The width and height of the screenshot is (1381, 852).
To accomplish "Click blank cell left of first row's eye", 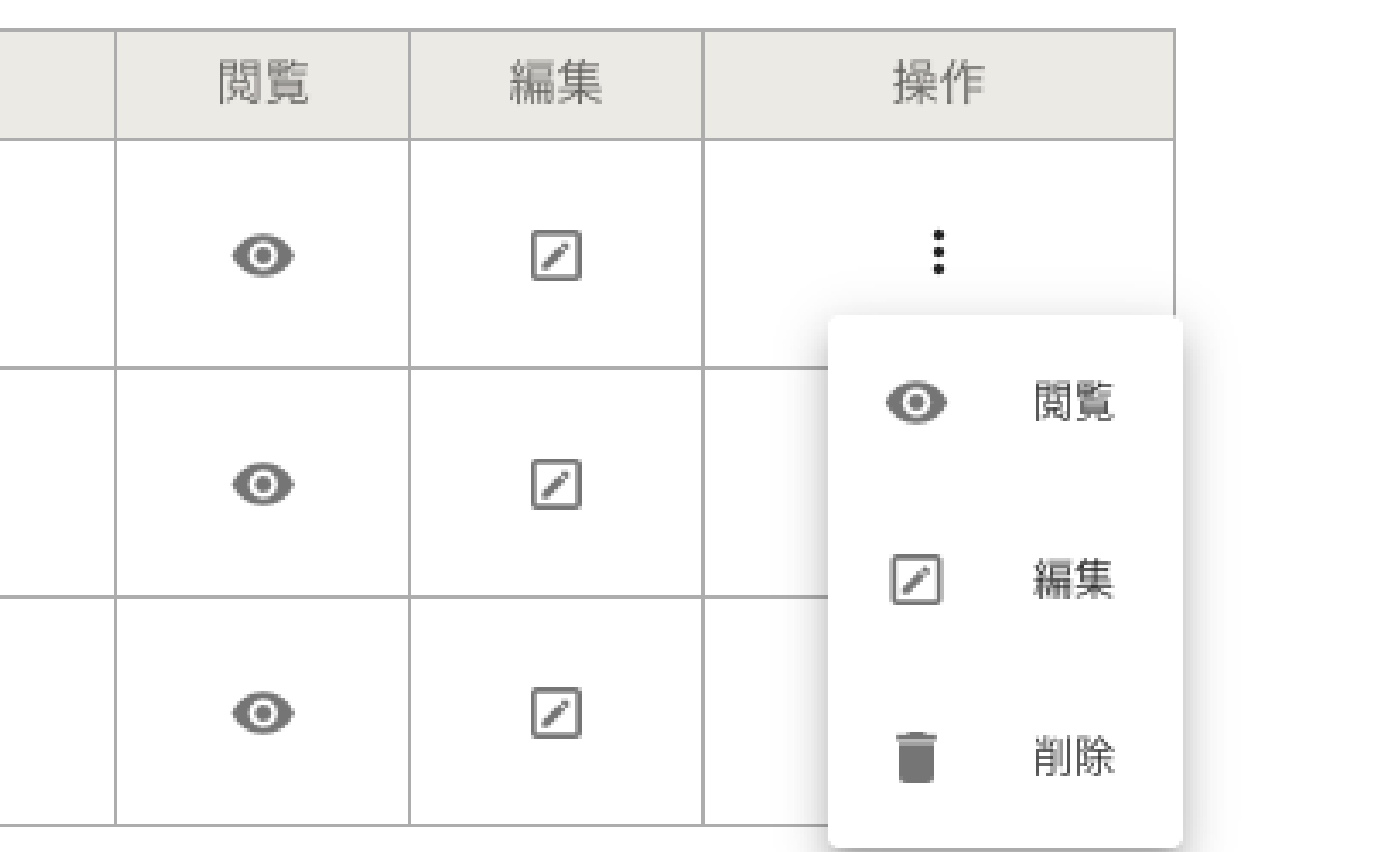I will tap(57, 254).
